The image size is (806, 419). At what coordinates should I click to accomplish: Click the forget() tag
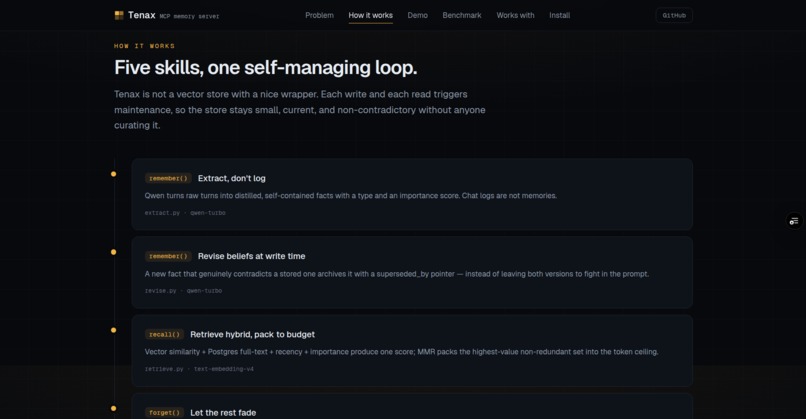(164, 412)
